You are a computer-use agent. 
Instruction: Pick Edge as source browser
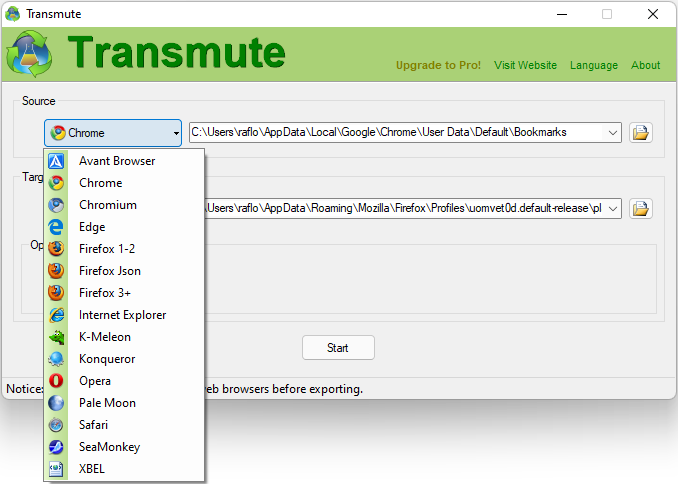tap(125, 227)
